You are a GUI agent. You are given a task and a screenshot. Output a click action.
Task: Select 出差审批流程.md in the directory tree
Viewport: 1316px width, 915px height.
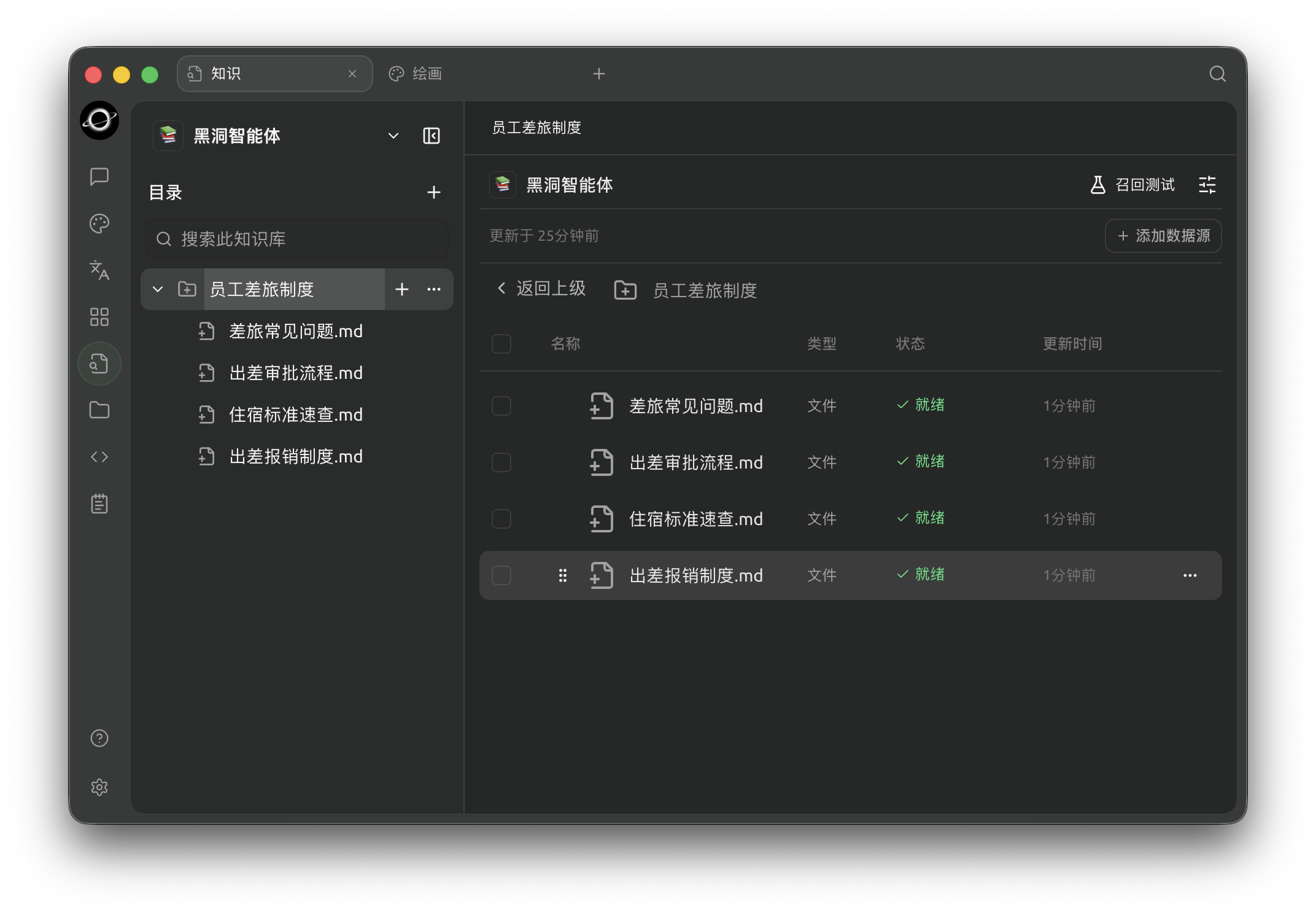coord(296,373)
